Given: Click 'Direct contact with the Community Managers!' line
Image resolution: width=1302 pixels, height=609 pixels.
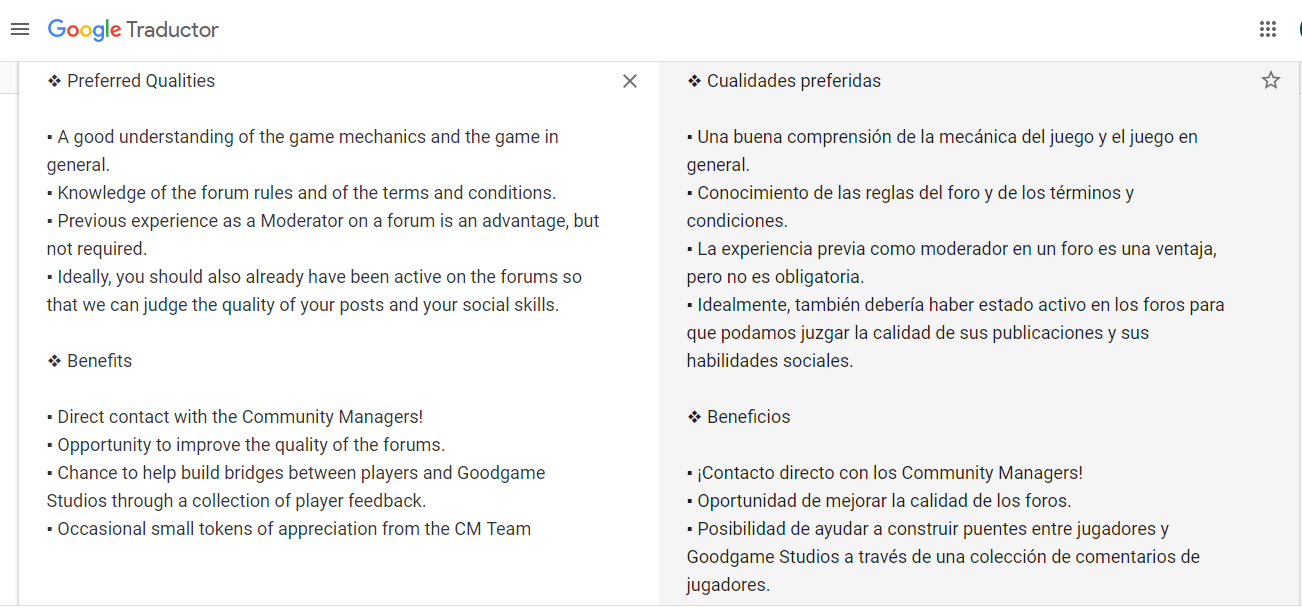Looking at the screenshot, I should point(240,417).
